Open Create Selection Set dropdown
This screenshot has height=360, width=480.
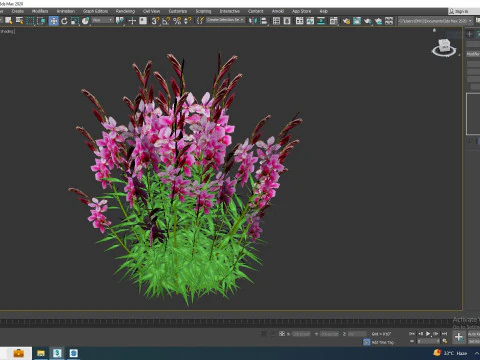225,20
